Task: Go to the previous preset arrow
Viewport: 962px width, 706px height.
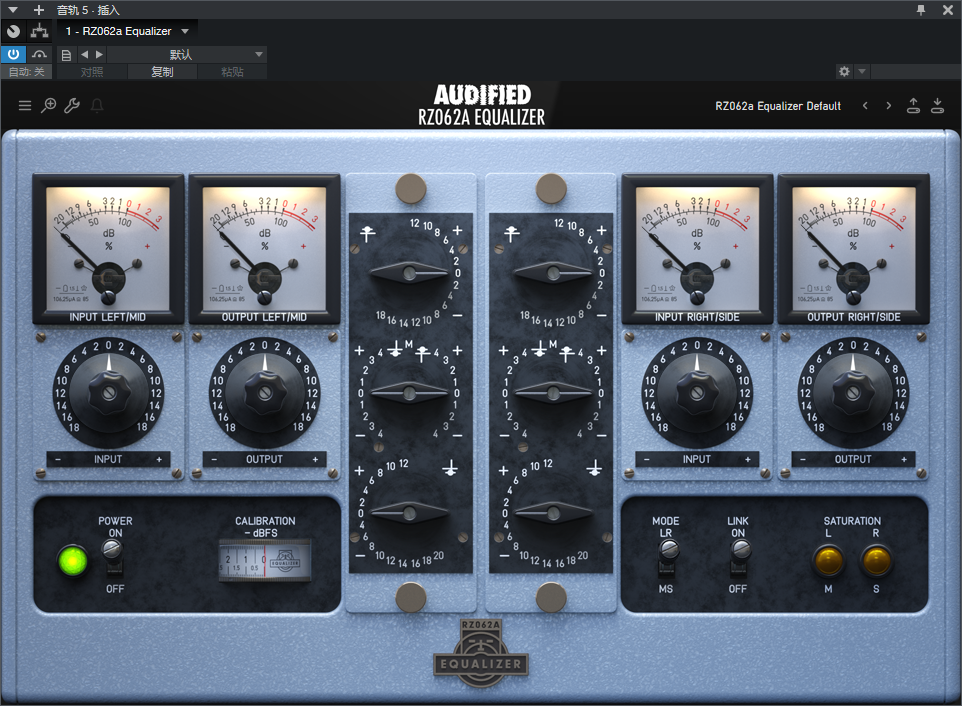Action: [865, 106]
